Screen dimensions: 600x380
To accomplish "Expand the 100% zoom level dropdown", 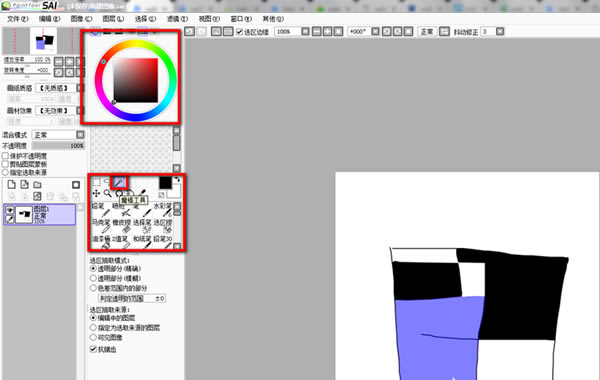I will (x=305, y=31).
